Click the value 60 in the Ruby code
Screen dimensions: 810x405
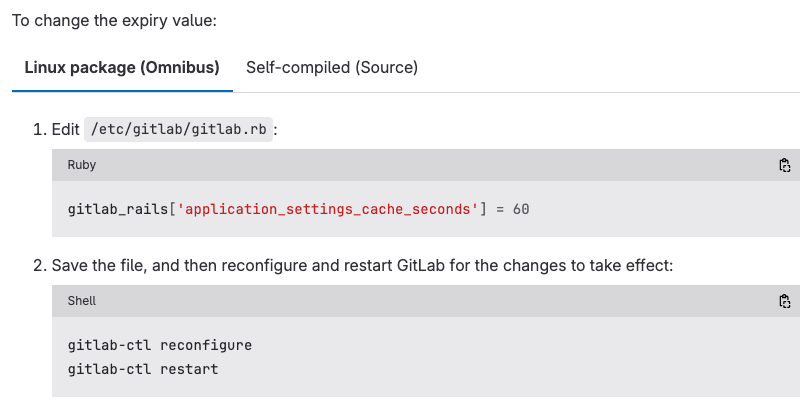pyautogui.click(x=521, y=210)
